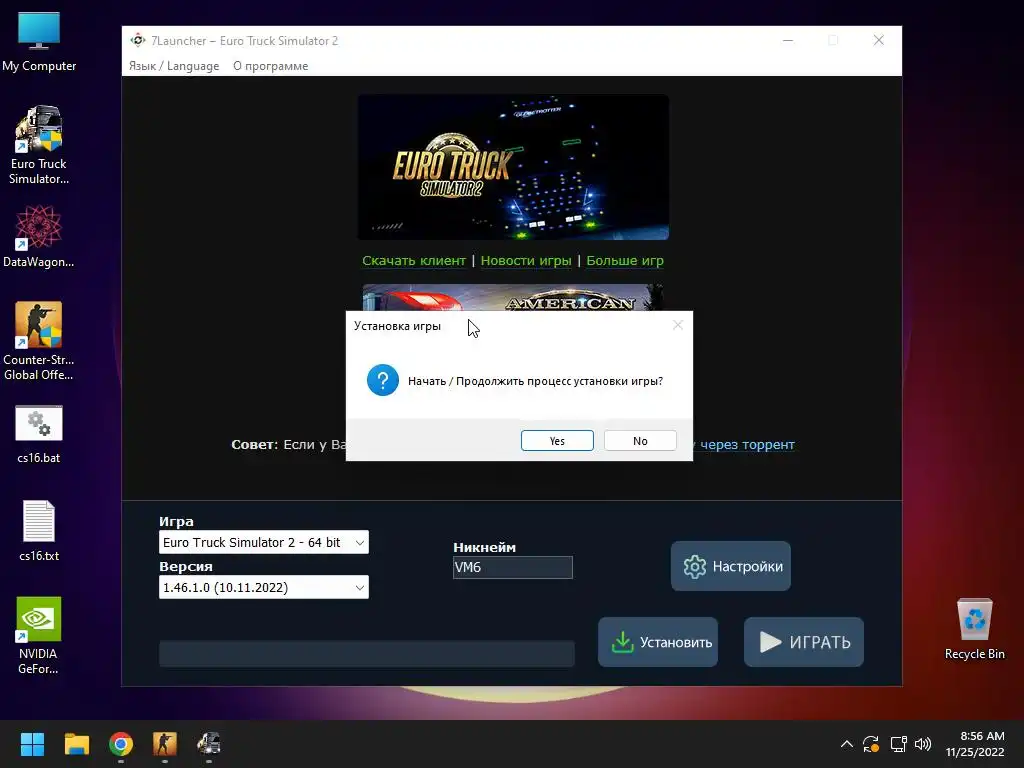This screenshot has width=1024, height=768.
Task: Select DataWagon desktop shortcut
Action: (x=39, y=236)
